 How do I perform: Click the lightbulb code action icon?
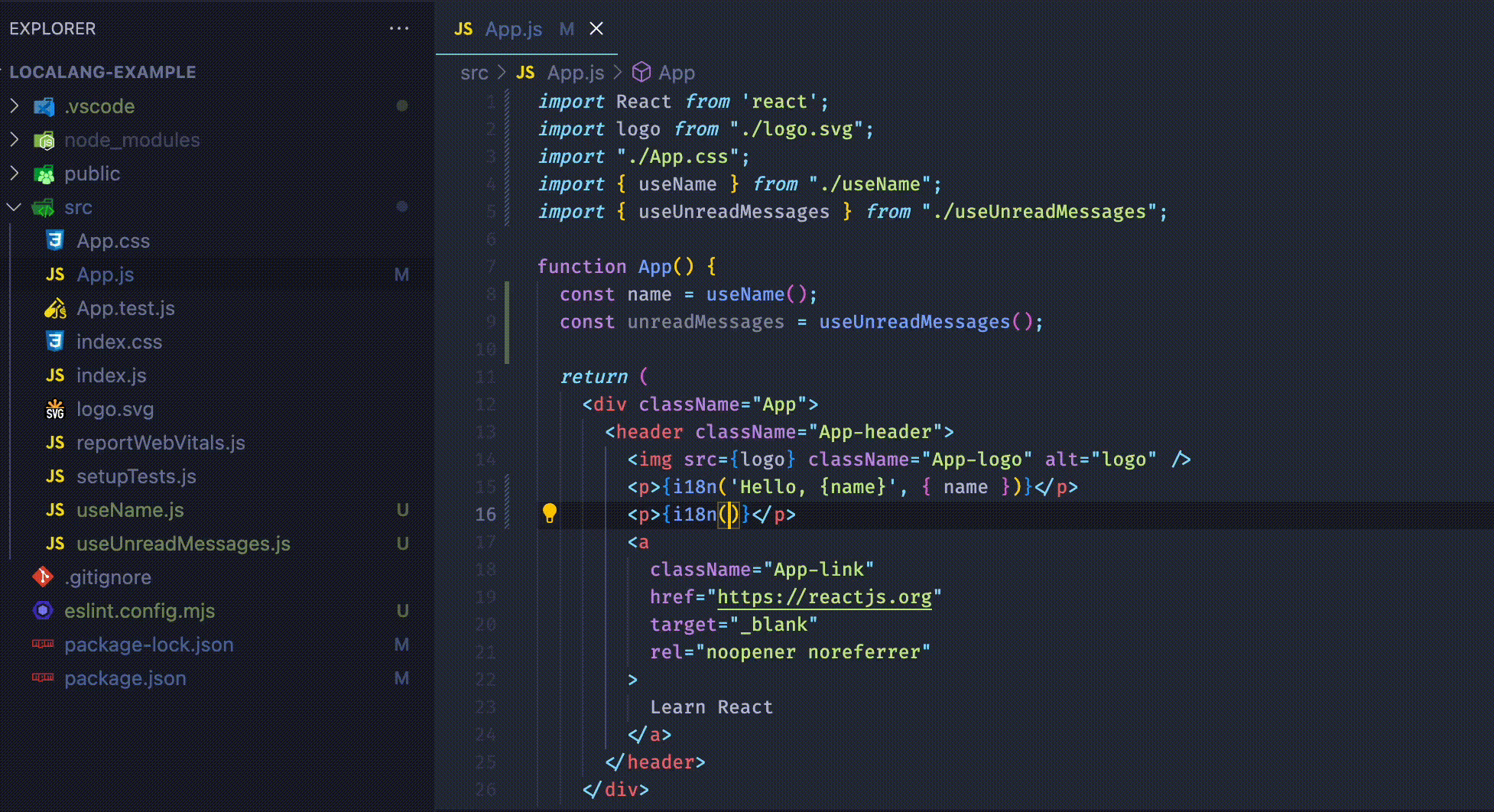[549, 513]
